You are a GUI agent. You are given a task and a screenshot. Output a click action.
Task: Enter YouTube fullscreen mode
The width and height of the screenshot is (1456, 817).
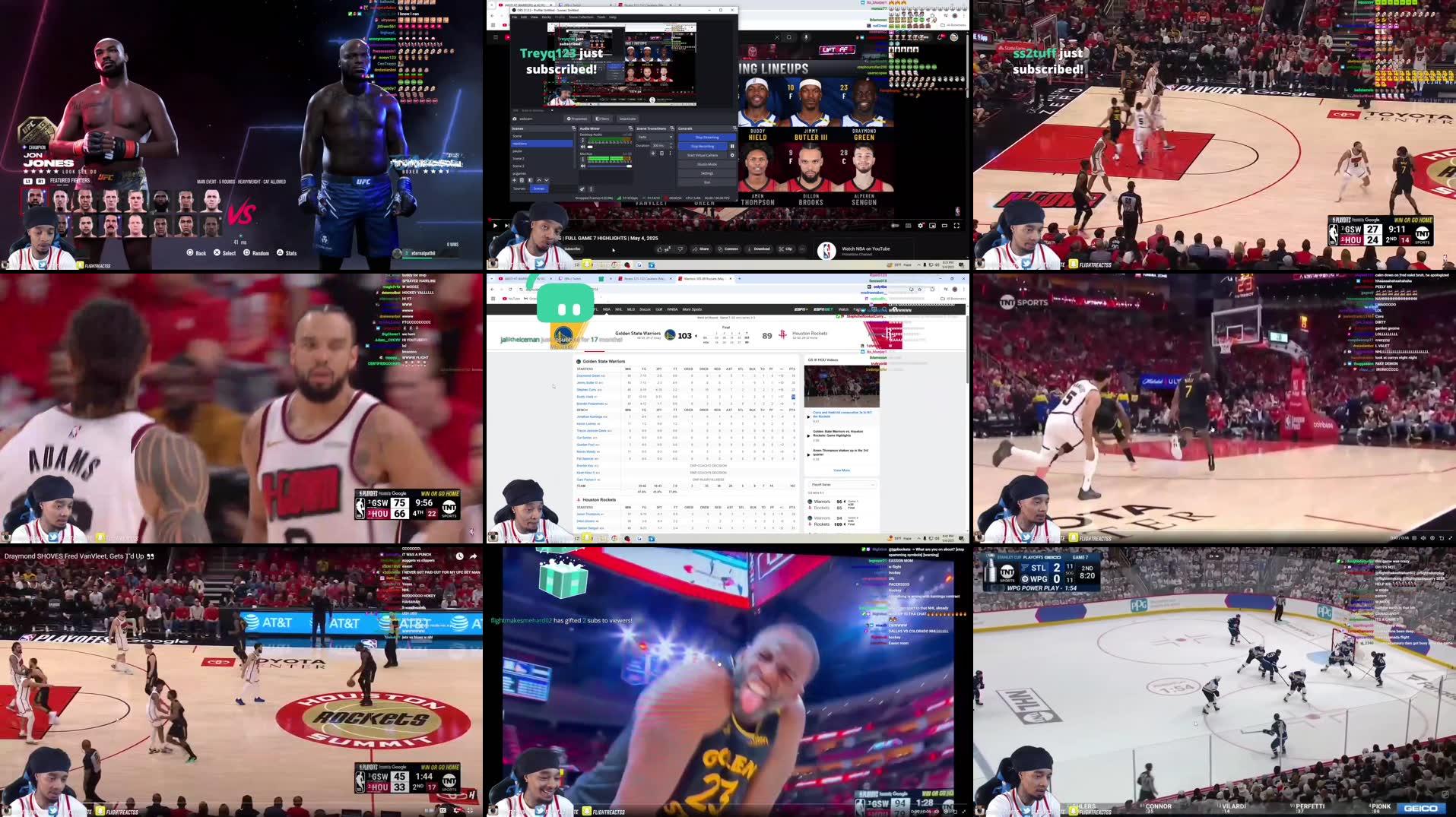pos(956,226)
